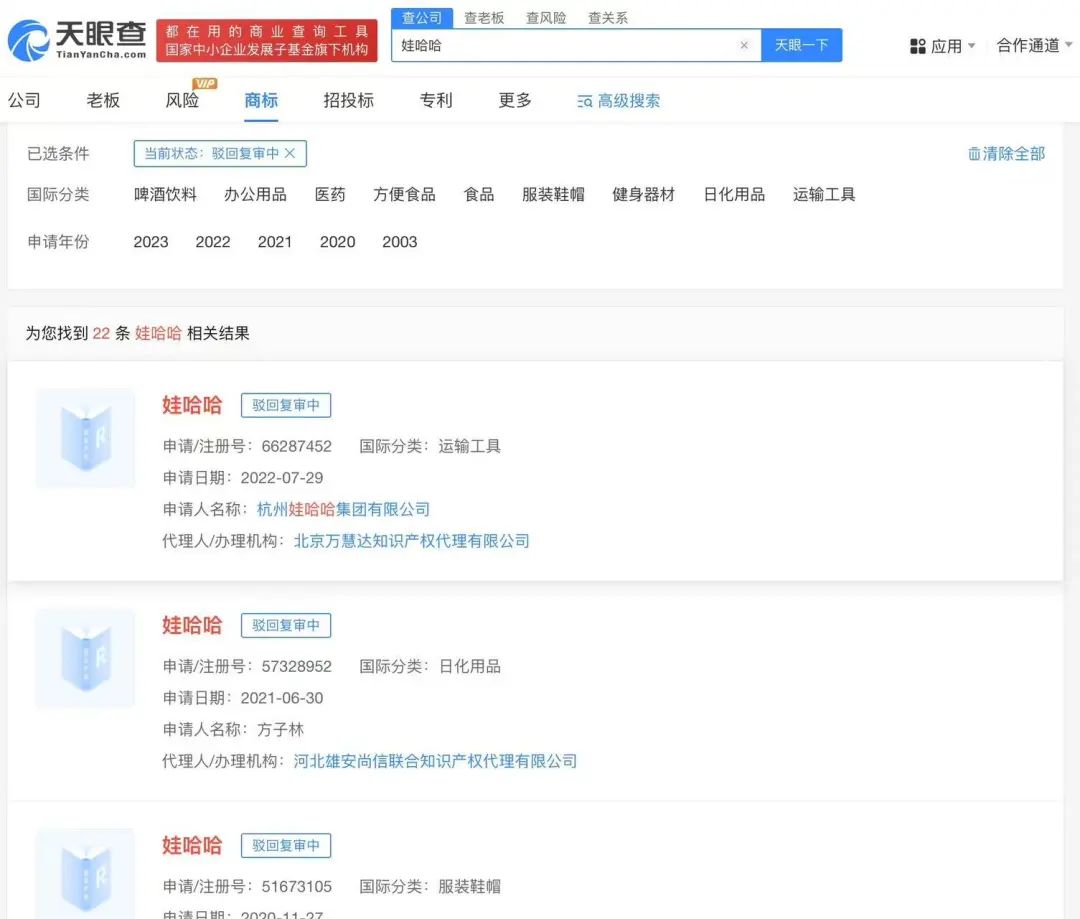Switch to the 老板 category tab
Screen dimensions: 1080x919
click(x=103, y=101)
